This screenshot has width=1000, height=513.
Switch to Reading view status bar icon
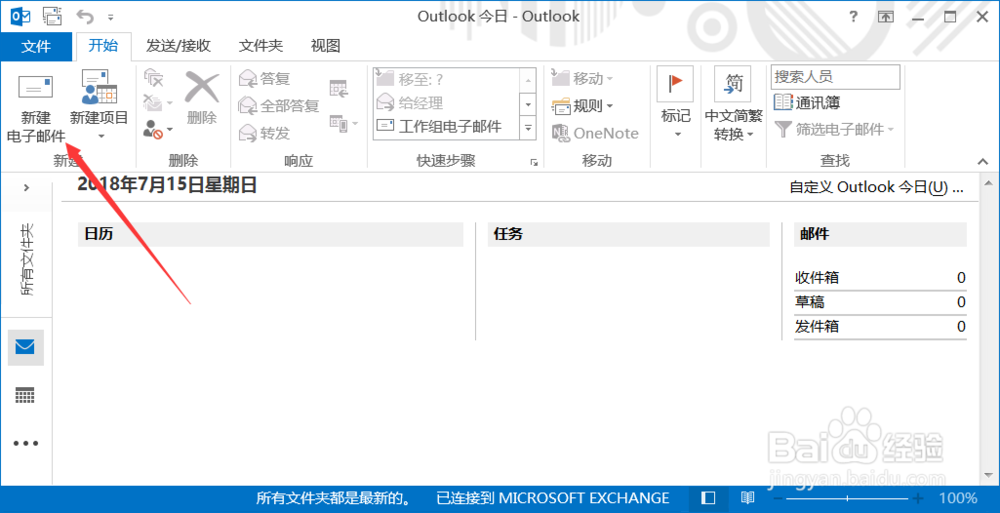click(747, 498)
